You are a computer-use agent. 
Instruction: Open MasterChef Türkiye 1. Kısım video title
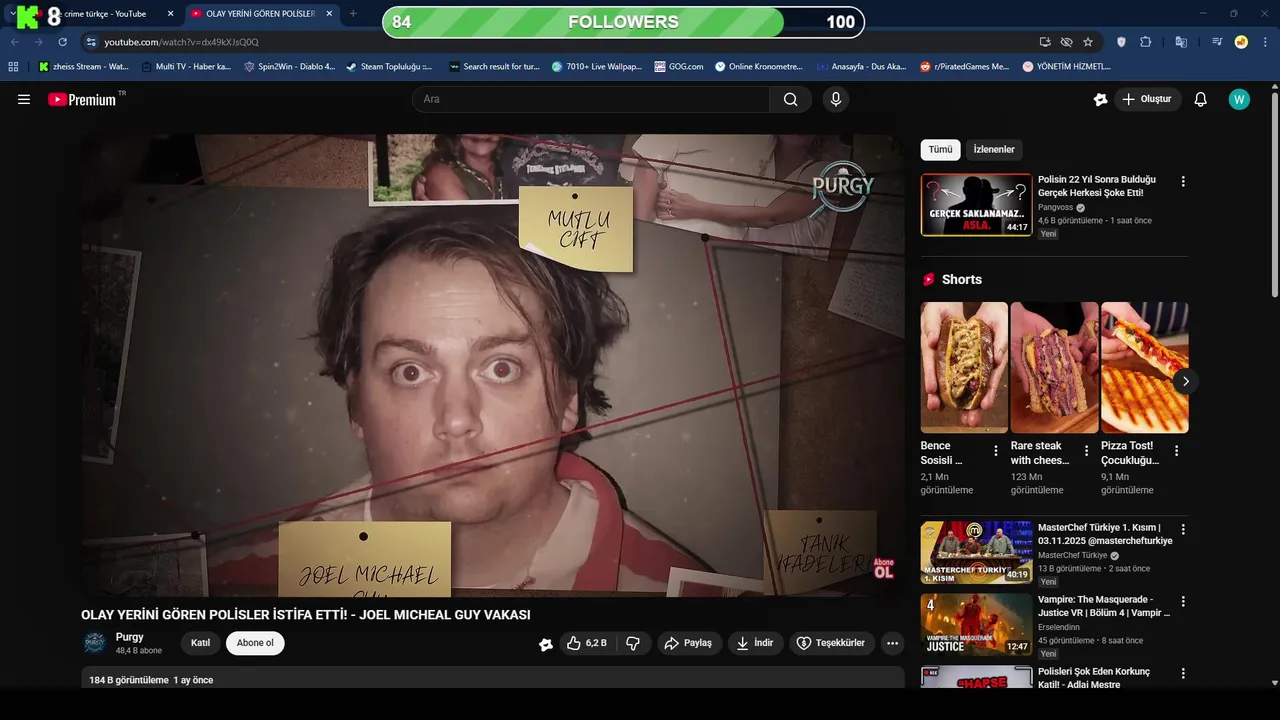1105,534
